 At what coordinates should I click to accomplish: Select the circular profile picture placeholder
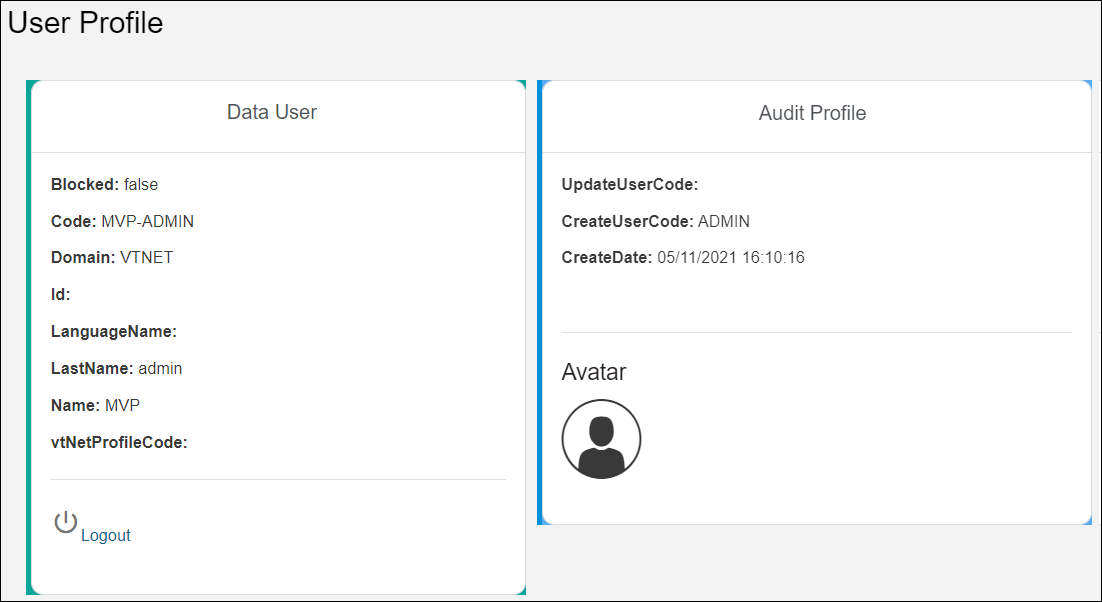[601, 437]
